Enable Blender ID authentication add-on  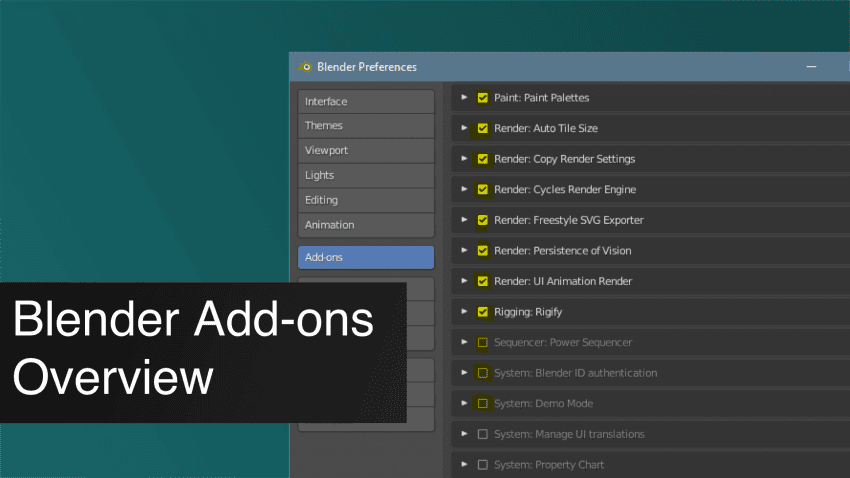click(x=482, y=373)
